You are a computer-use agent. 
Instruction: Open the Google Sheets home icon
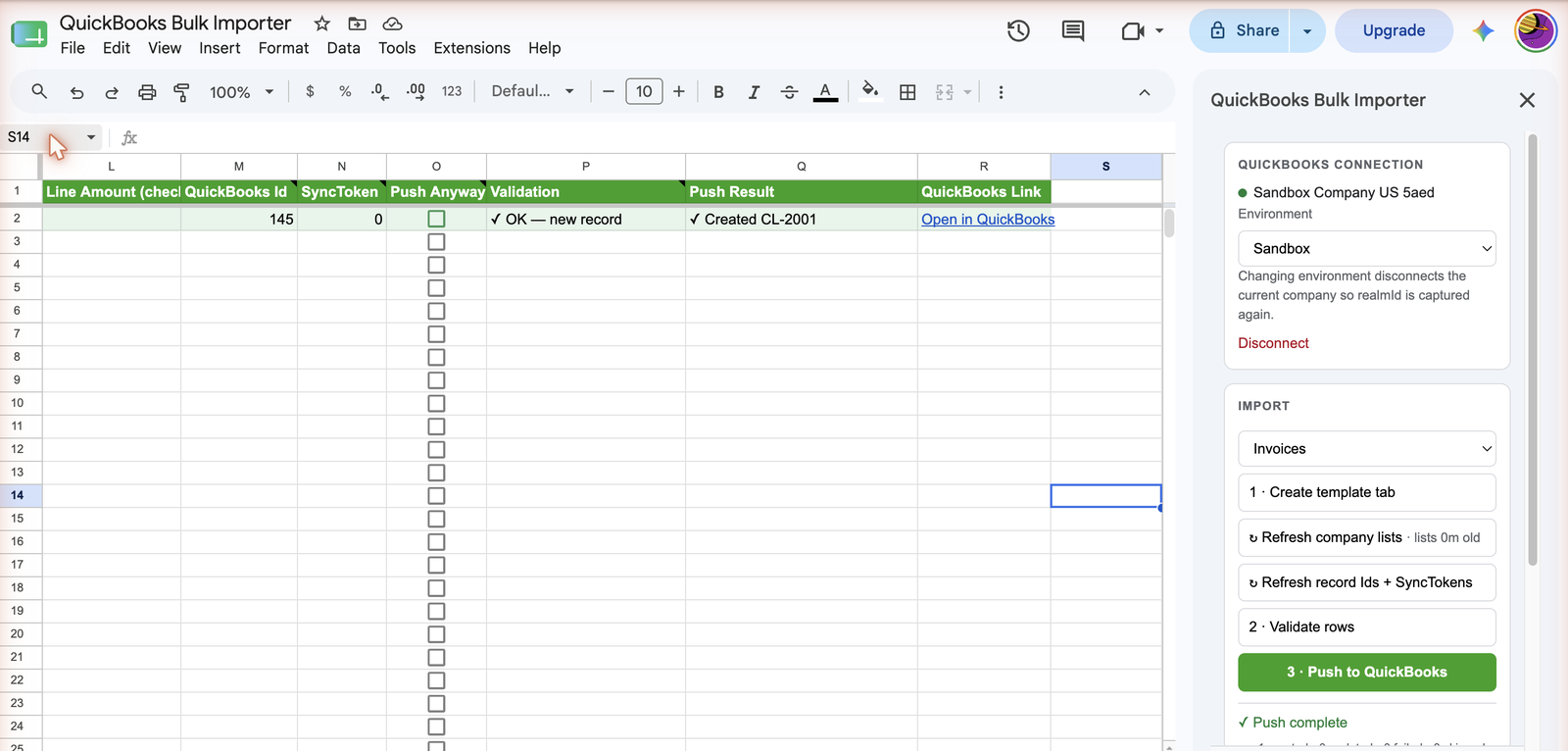click(x=28, y=34)
